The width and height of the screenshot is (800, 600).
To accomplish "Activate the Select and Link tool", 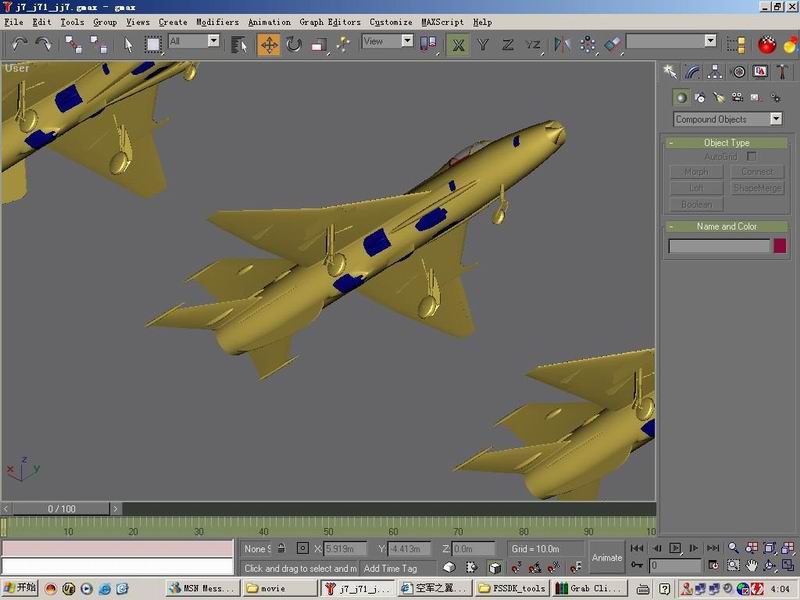I will click(73, 44).
